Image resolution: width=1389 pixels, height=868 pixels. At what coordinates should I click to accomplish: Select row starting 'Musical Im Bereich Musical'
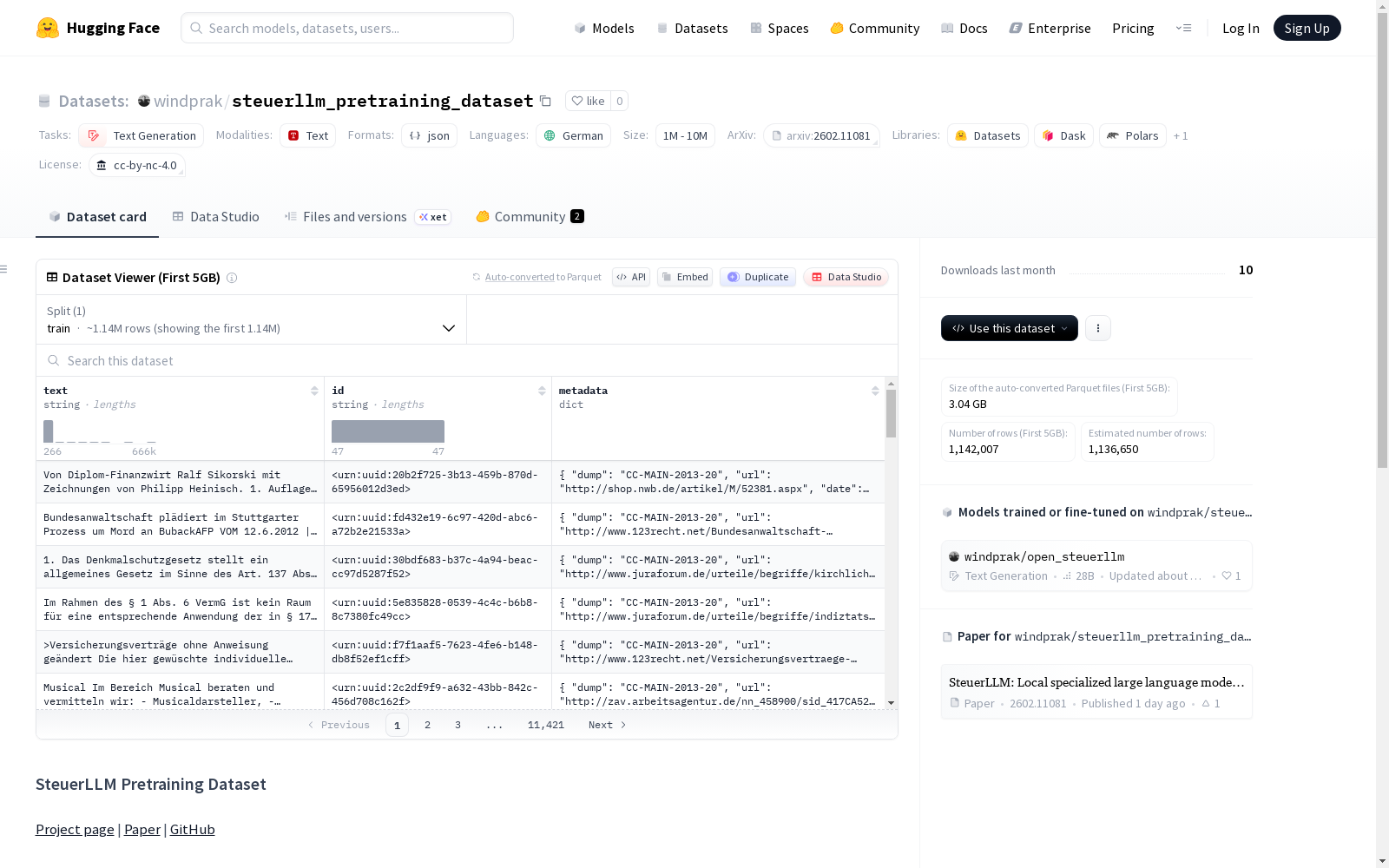click(460, 692)
